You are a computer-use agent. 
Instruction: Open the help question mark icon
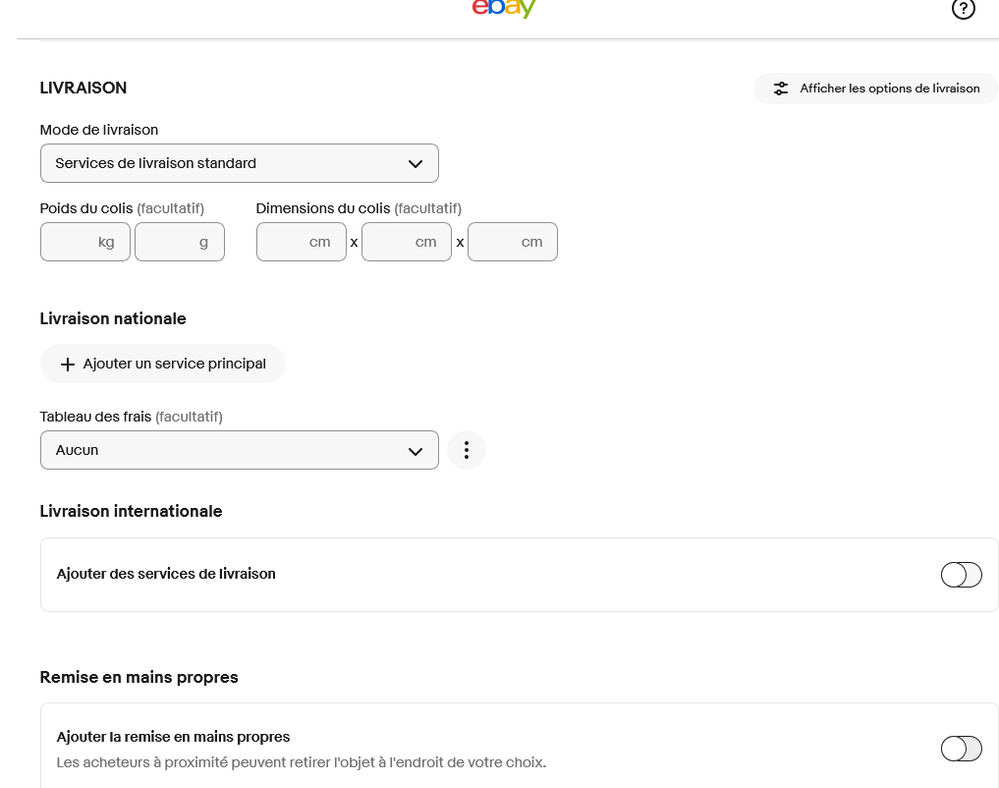click(x=963, y=9)
